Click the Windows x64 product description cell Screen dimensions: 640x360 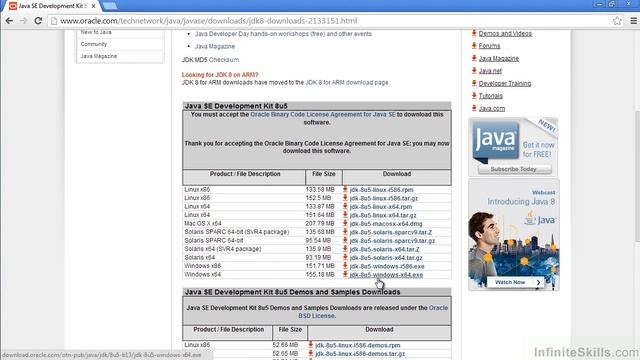click(202, 275)
